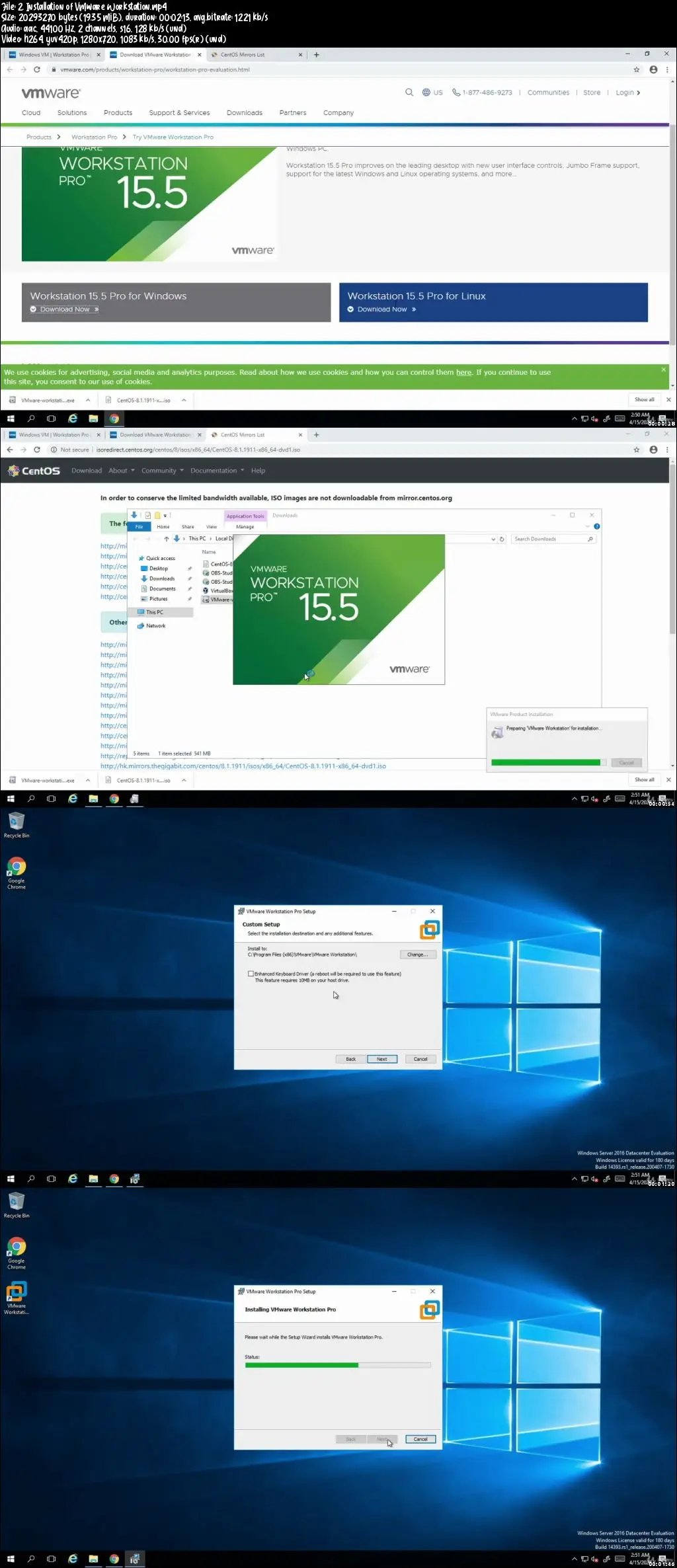Open the US region globe selector
The width and height of the screenshot is (677, 1568).
[x=432, y=93]
